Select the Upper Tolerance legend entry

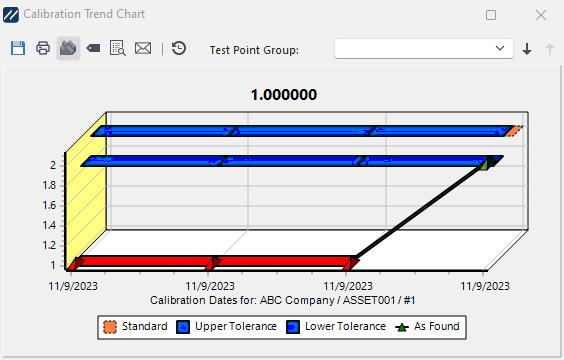point(227,327)
